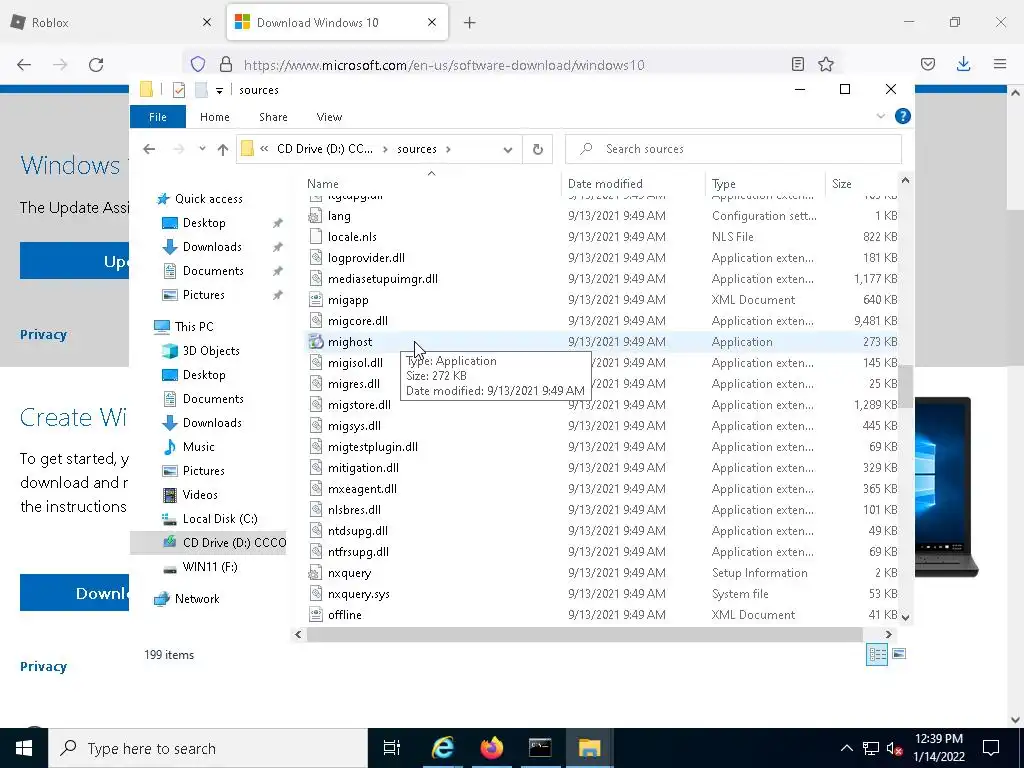Open the Home ribbon tab
1024x768 pixels.
click(214, 117)
